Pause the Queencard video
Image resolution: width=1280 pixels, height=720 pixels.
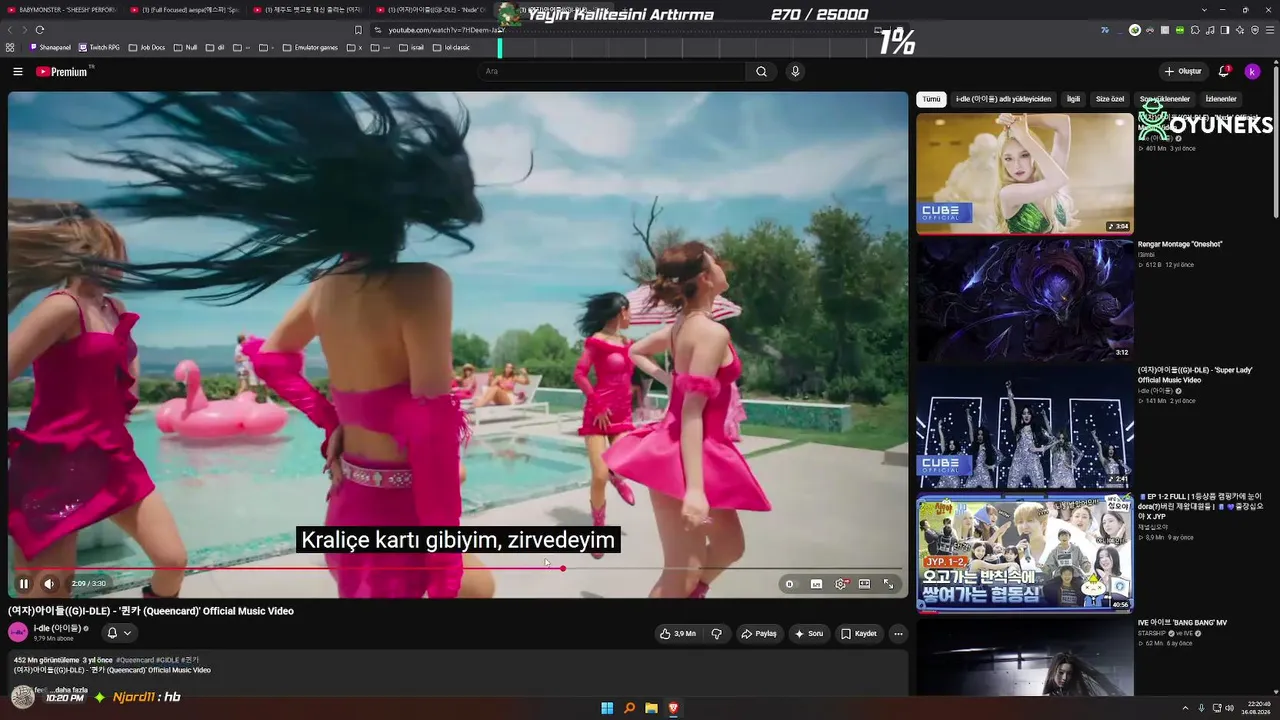tap(23, 584)
